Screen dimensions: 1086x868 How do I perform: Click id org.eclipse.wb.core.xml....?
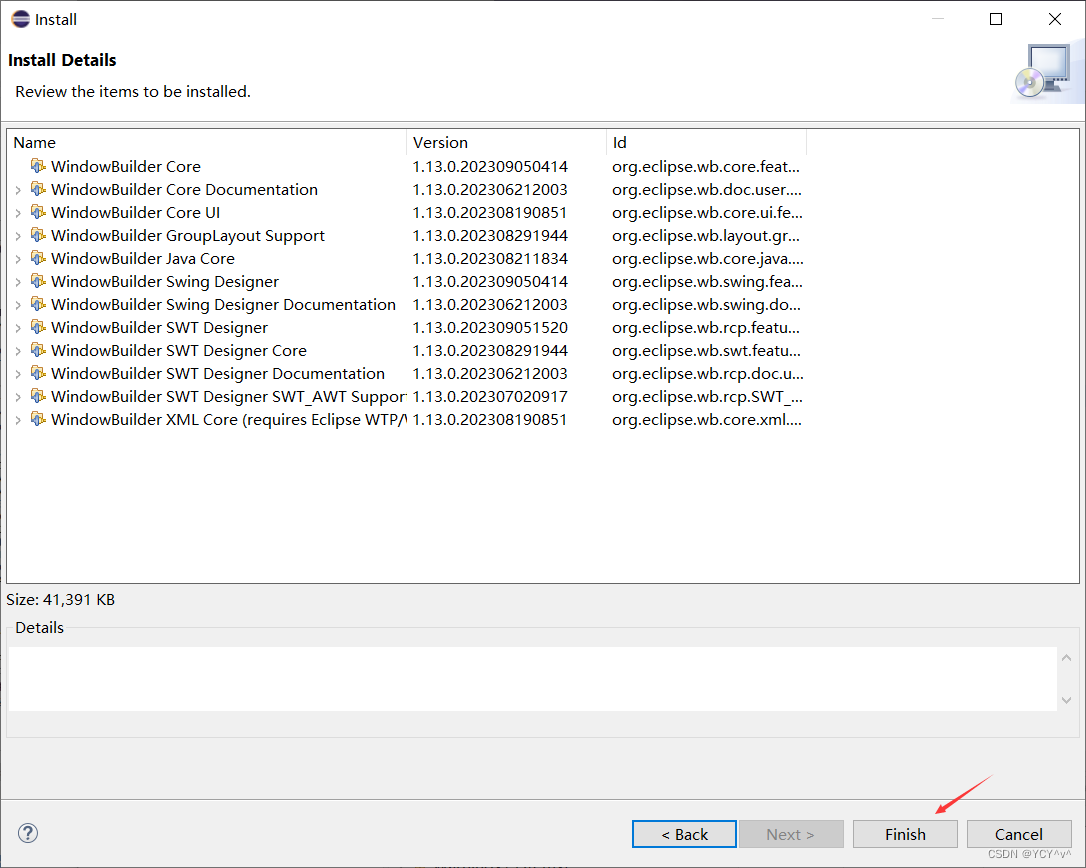tap(706, 419)
